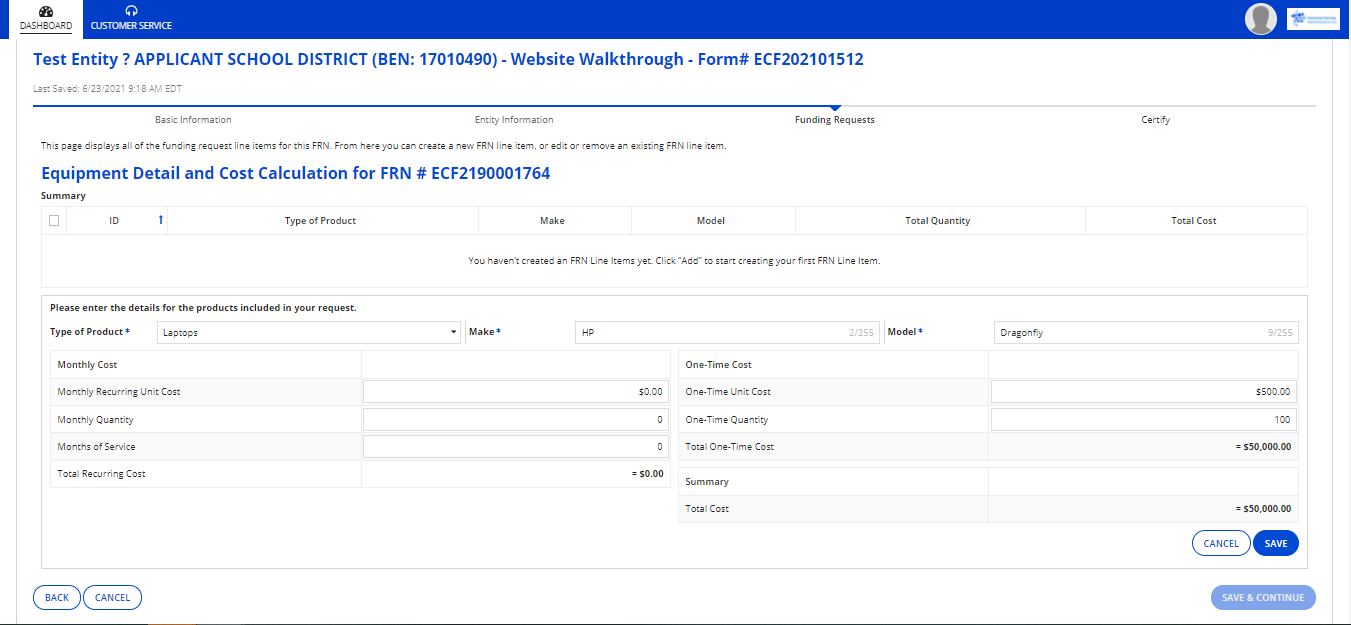The height and width of the screenshot is (625, 1351).
Task: Go to the Basic Information step
Action: point(193,120)
